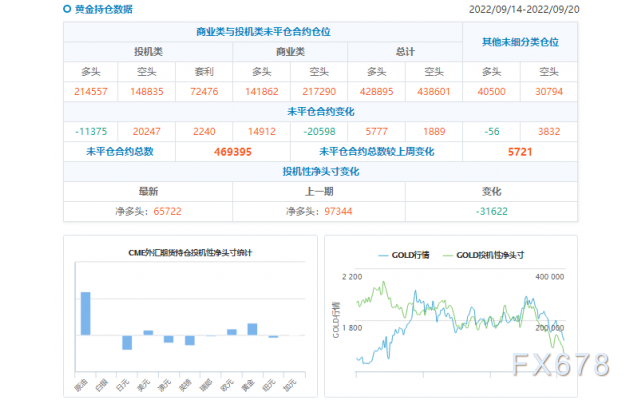Click the 商业类与投机类未平仓合约仓位 header

click(x=263, y=32)
